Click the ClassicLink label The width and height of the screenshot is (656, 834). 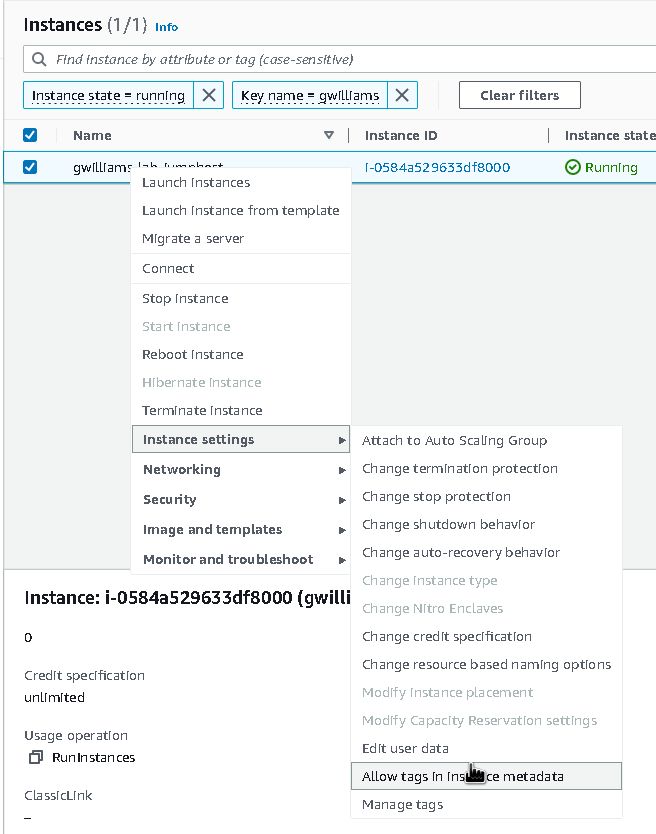coord(58,796)
